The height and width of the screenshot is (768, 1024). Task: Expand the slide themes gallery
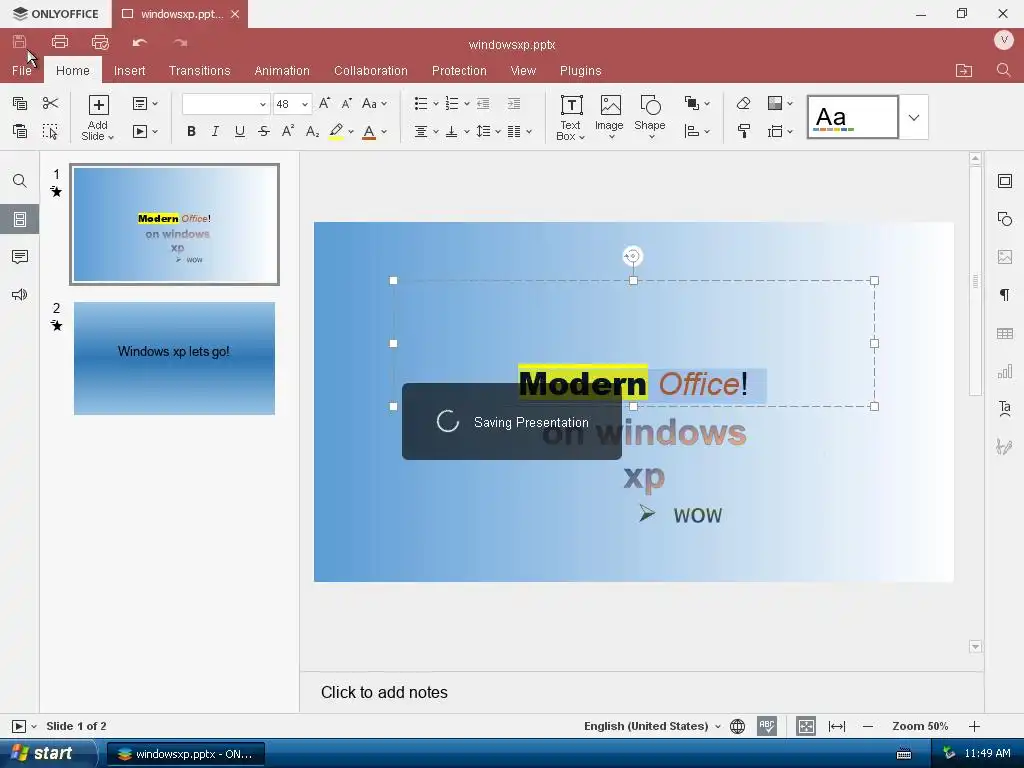click(x=914, y=118)
